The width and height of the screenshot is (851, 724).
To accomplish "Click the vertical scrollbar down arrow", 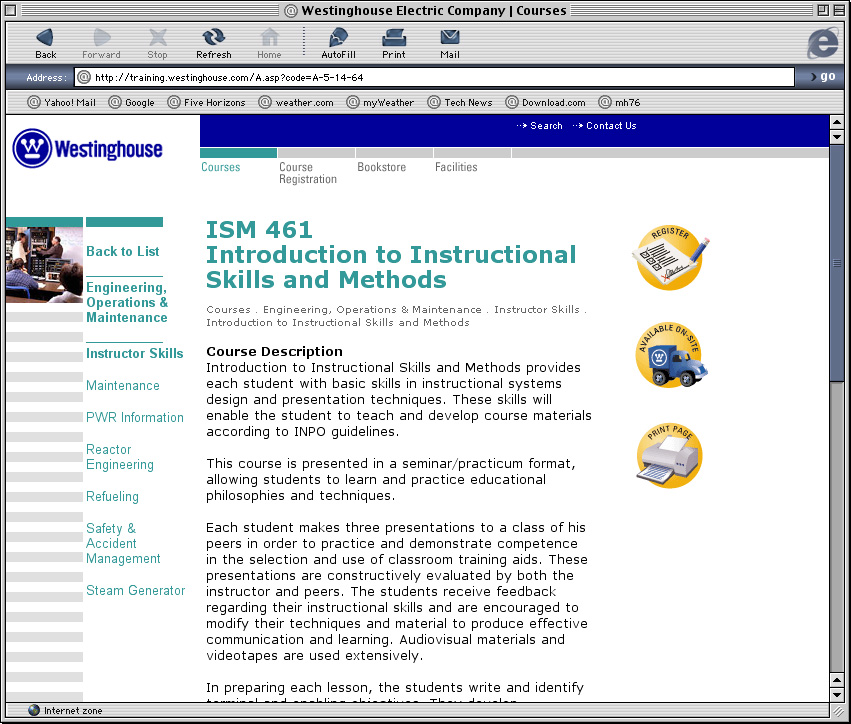I will pos(837,693).
